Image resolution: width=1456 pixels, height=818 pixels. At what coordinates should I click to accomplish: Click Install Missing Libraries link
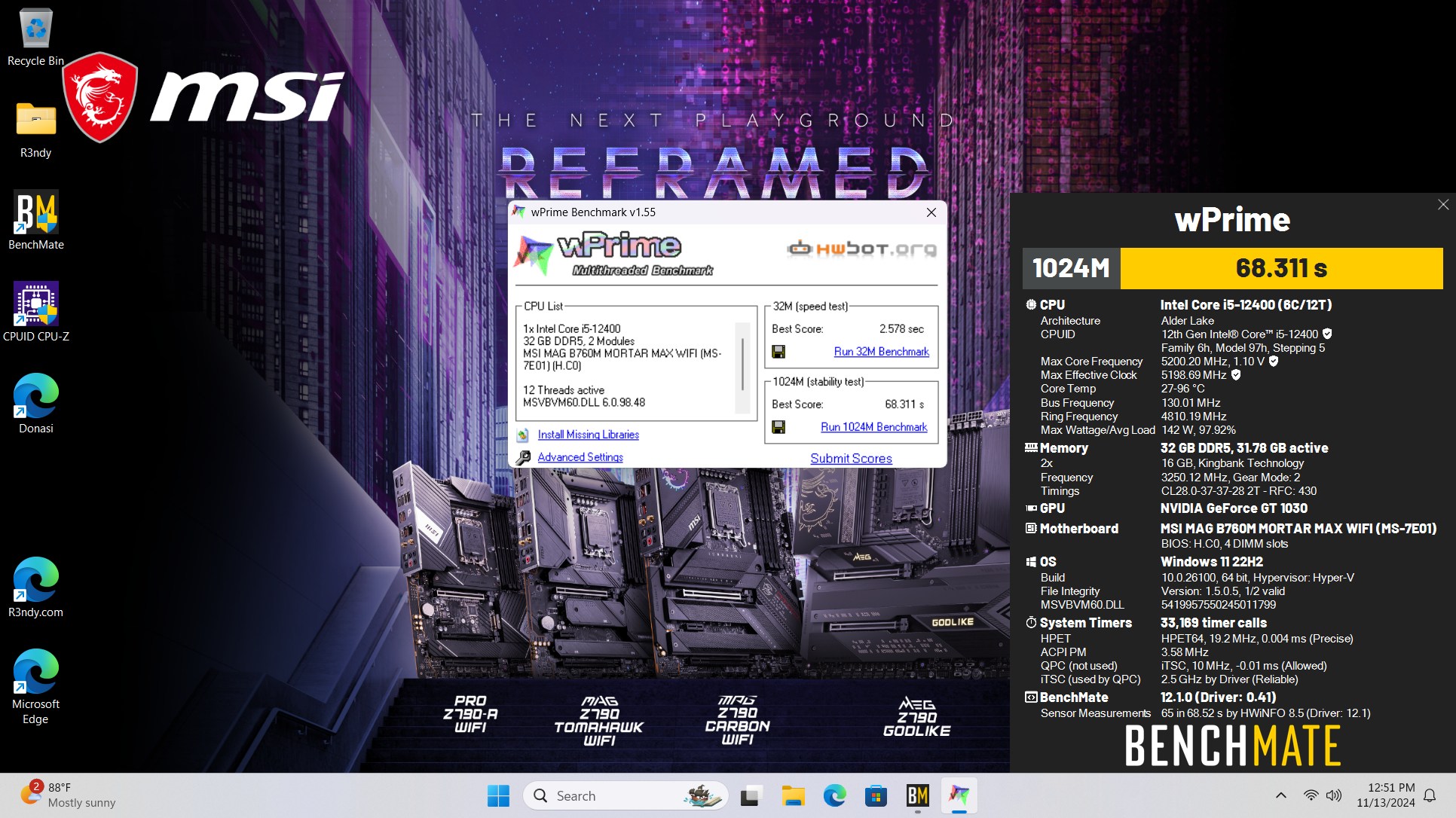(x=588, y=435)
